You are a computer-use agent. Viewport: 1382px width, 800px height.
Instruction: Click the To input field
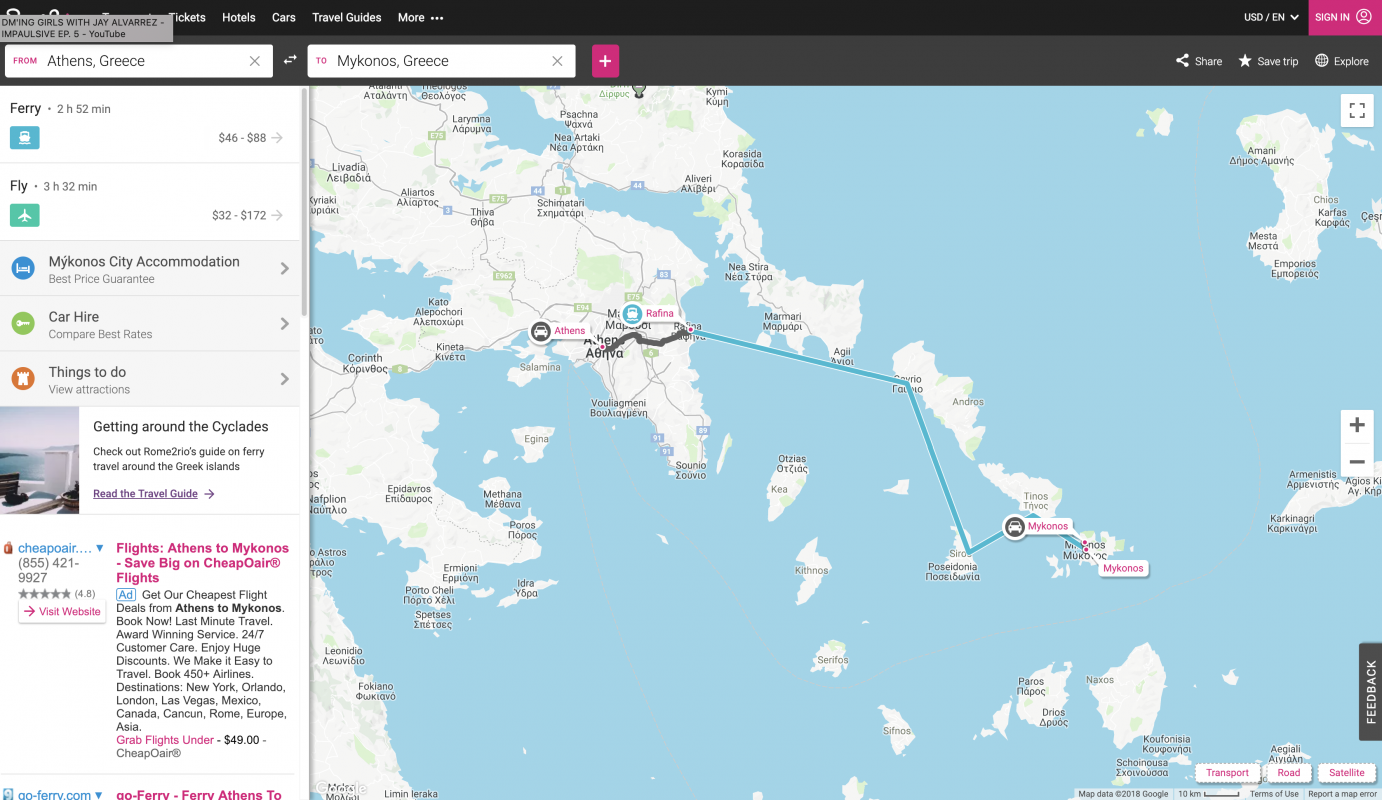441,61
